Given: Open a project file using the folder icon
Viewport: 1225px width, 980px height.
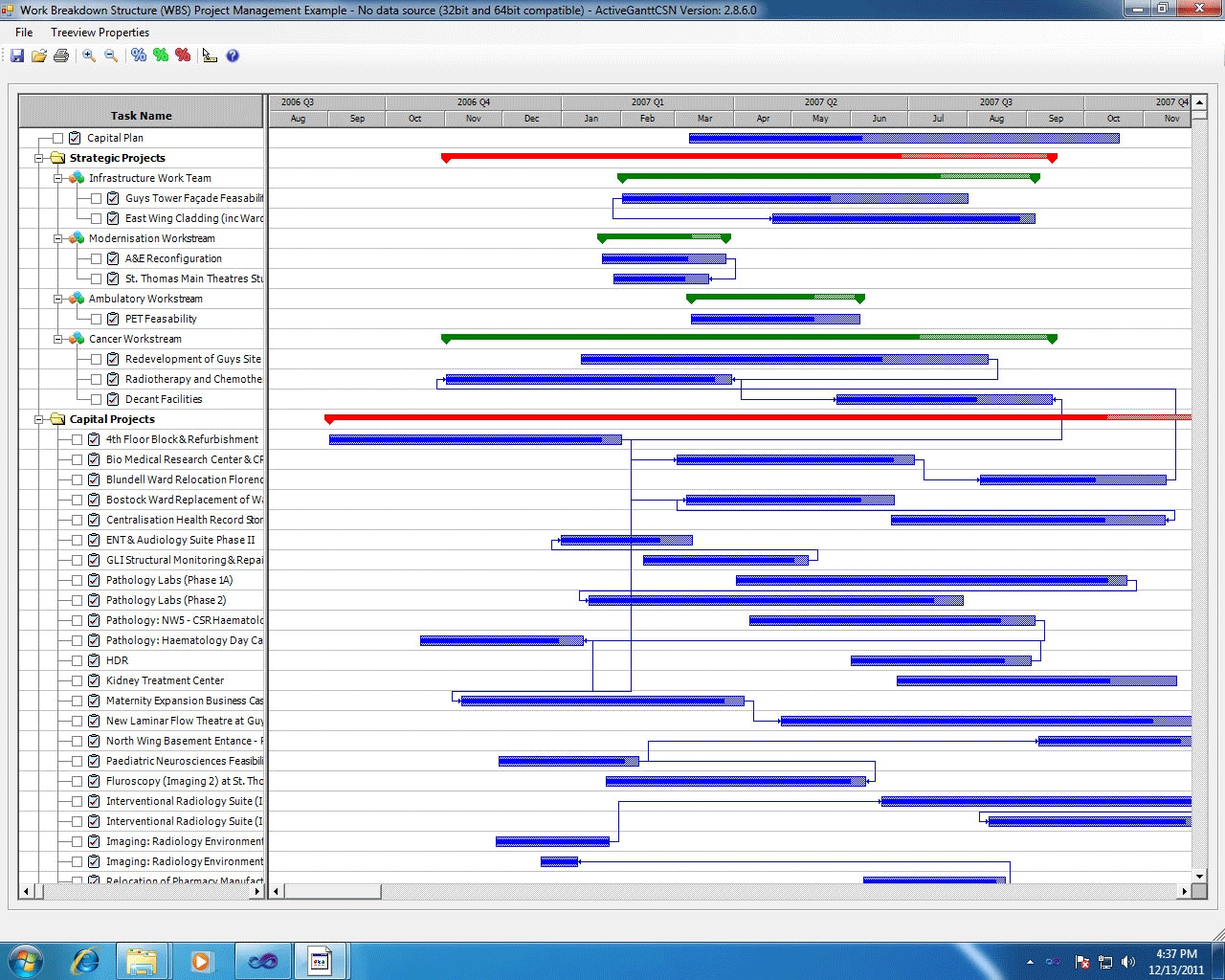Looking at the screenshot, I should (x=38, y=56).
